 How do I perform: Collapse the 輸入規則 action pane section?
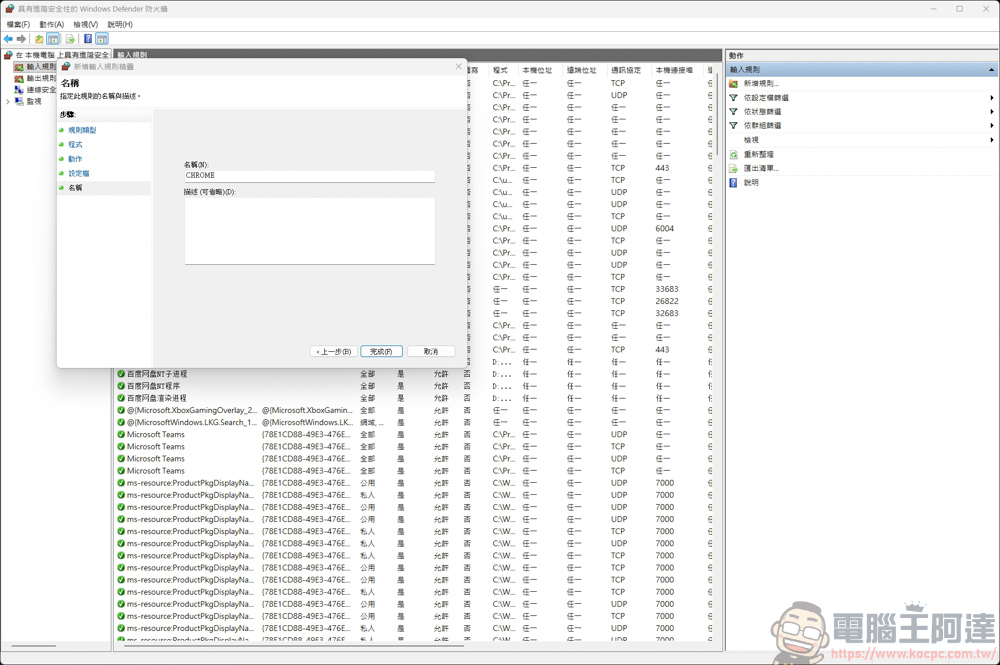point(991,68)
